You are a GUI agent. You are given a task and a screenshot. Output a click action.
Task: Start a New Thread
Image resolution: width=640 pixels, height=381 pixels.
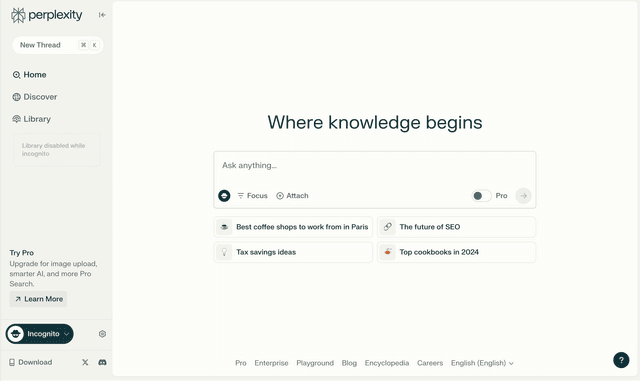tap(58, 45)
